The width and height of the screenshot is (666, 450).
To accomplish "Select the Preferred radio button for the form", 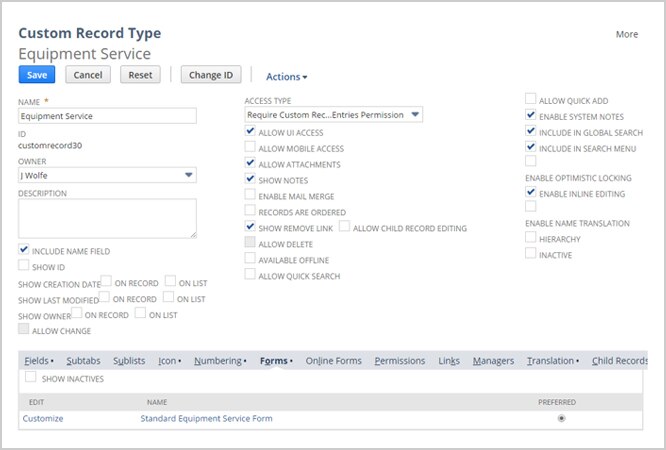I will pyautogui.click(x=562, y=419).
